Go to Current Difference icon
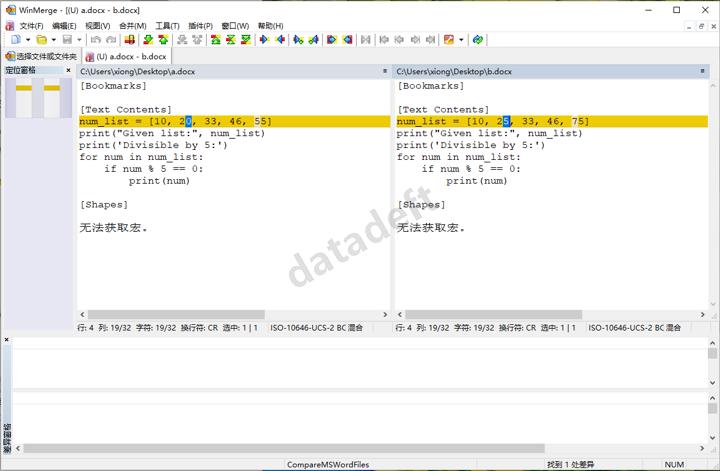Image resolution: width=720 pixels, height=471 pixels. tap(231, 40)
